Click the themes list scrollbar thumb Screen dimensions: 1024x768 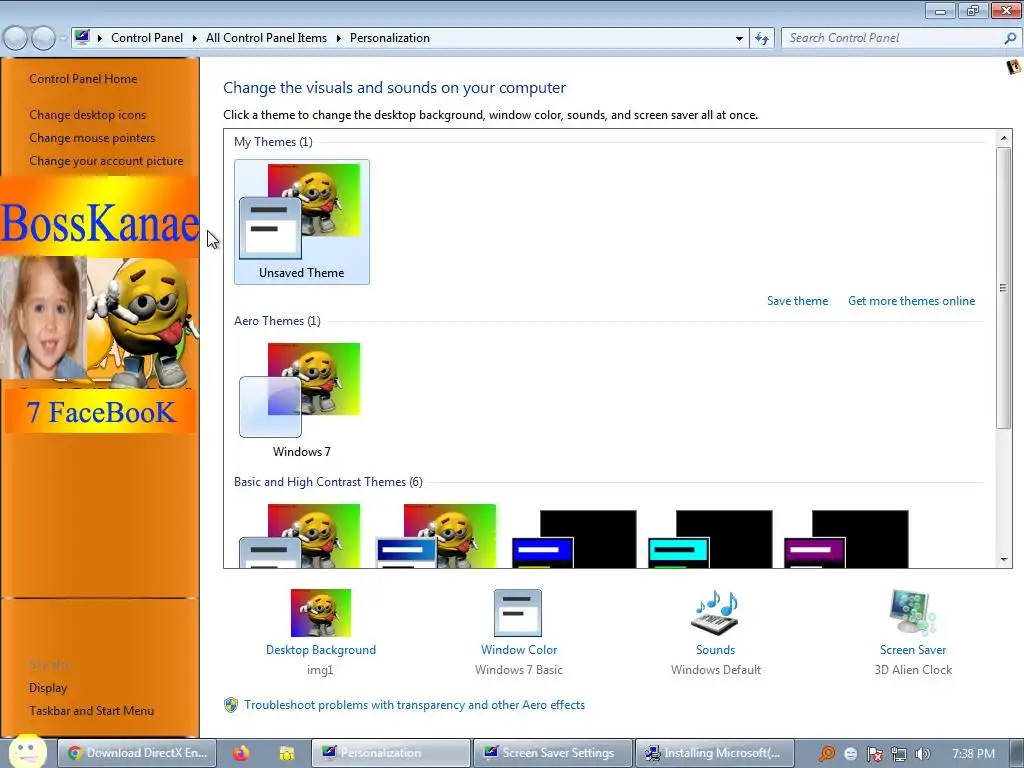click(x=1003, y=288)
